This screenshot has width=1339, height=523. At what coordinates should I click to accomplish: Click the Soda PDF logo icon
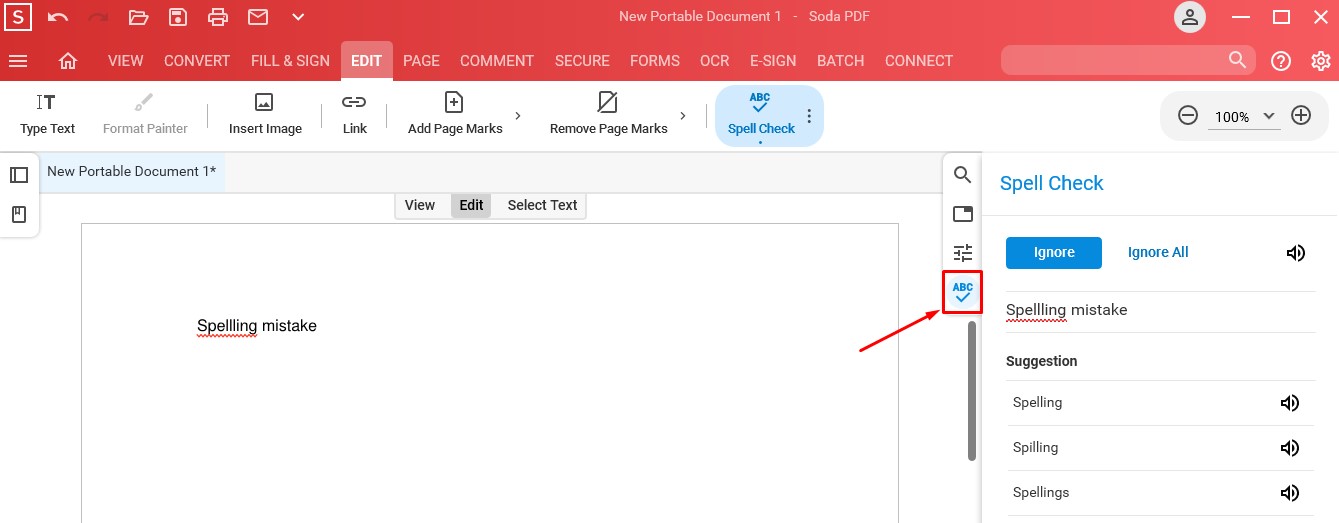click(18, 17)
